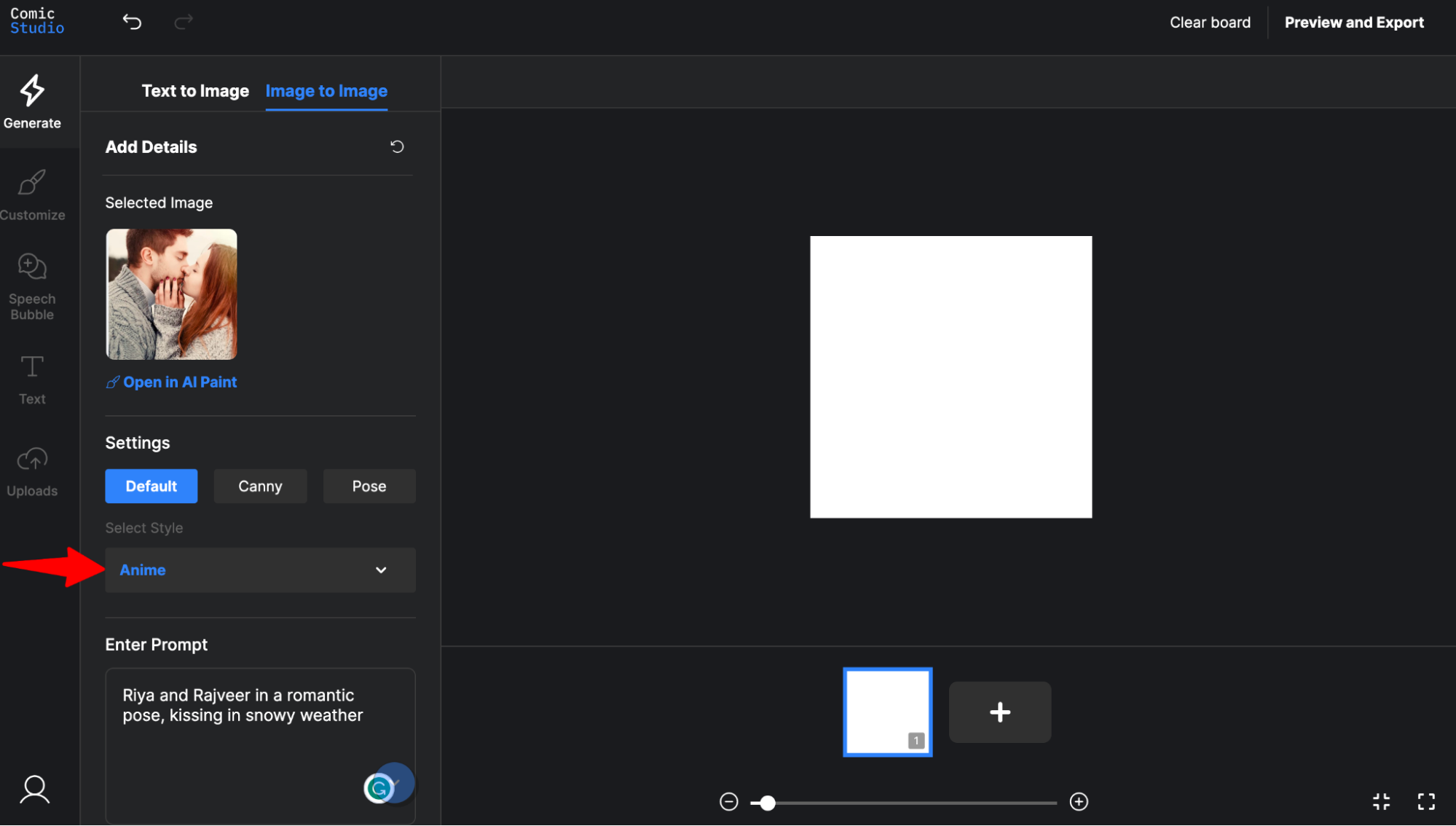Click the Grammarly icon in prompt box
The width and height of the screenshot is (1456, 826).
point(379,788)
